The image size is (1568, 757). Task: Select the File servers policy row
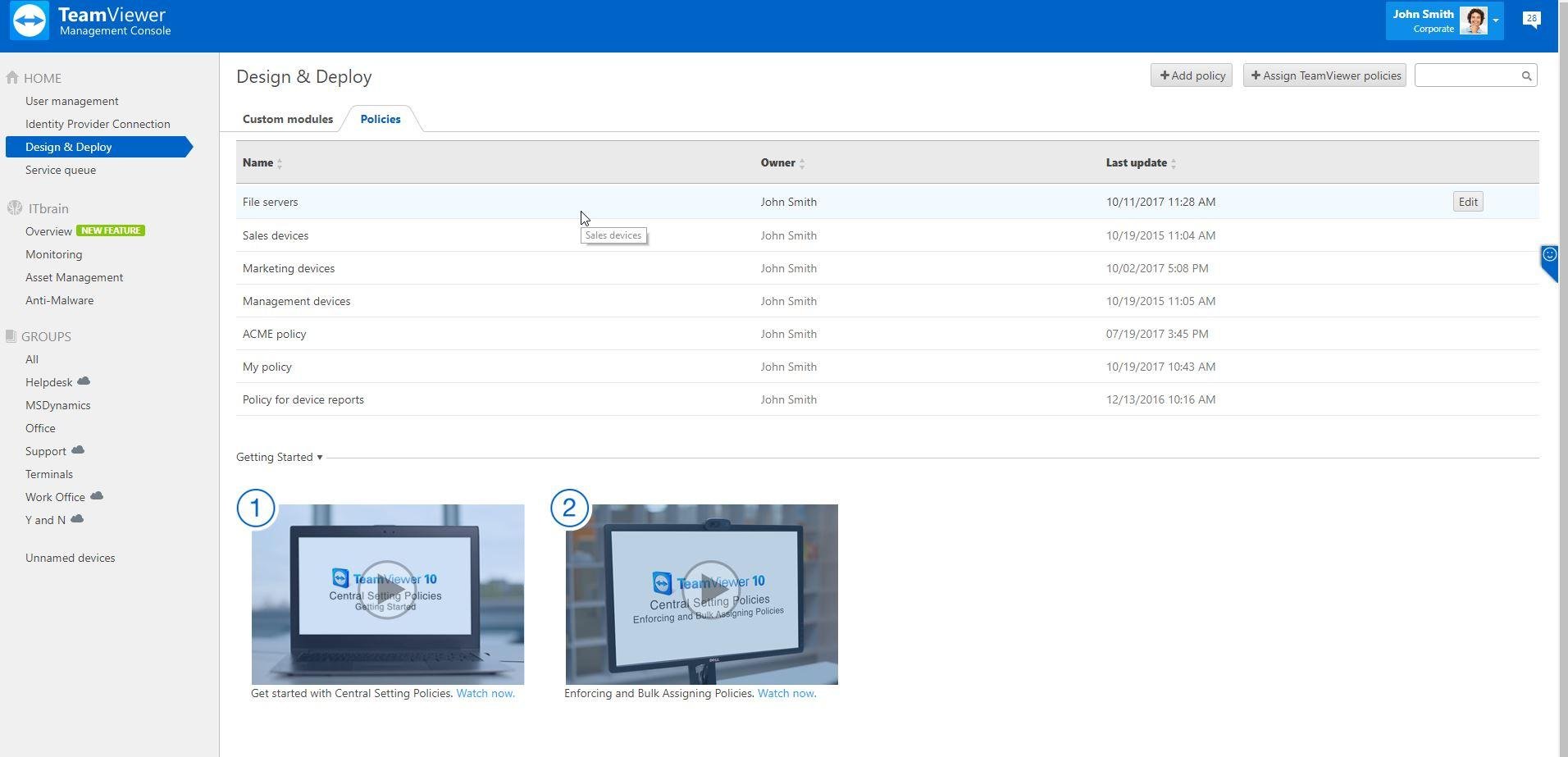tap(887, 202)
